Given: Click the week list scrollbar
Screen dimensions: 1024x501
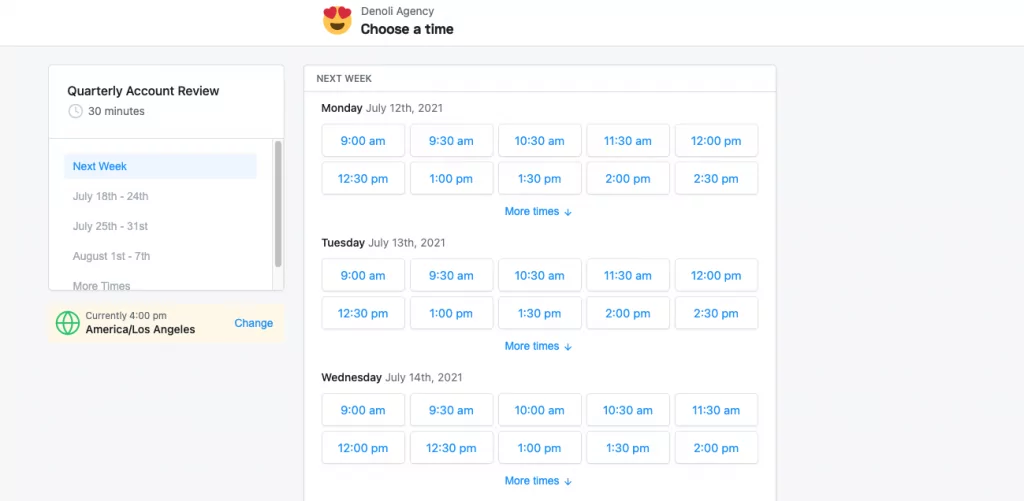Looking at the screenshot, I should [278, 204].
